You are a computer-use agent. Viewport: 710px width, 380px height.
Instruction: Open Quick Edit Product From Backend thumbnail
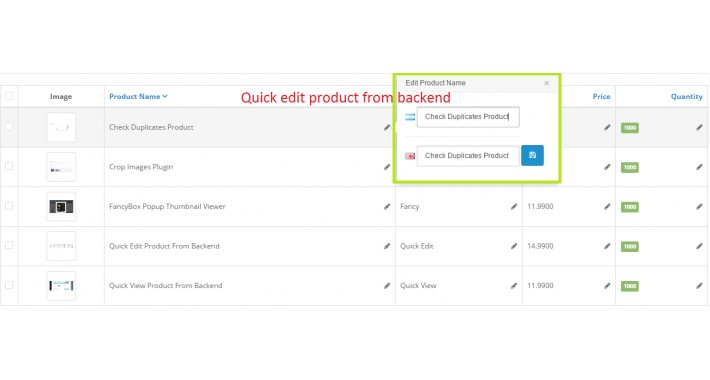click(x=61, y=246)
